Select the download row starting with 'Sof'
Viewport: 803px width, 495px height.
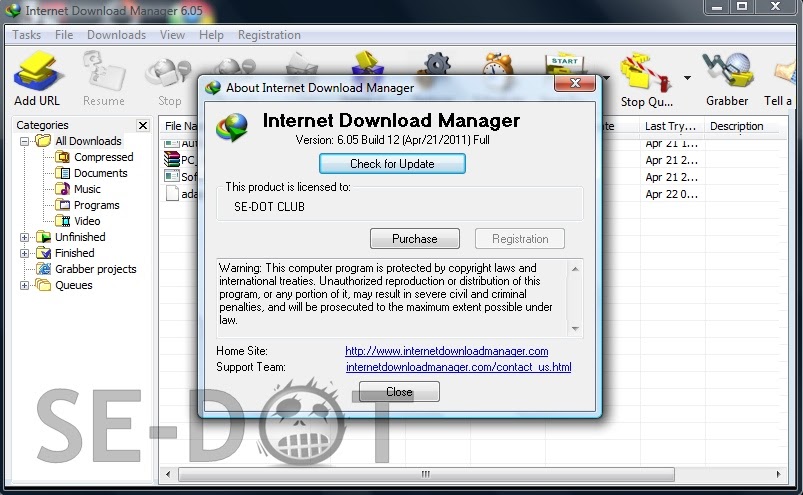[181, 177]
